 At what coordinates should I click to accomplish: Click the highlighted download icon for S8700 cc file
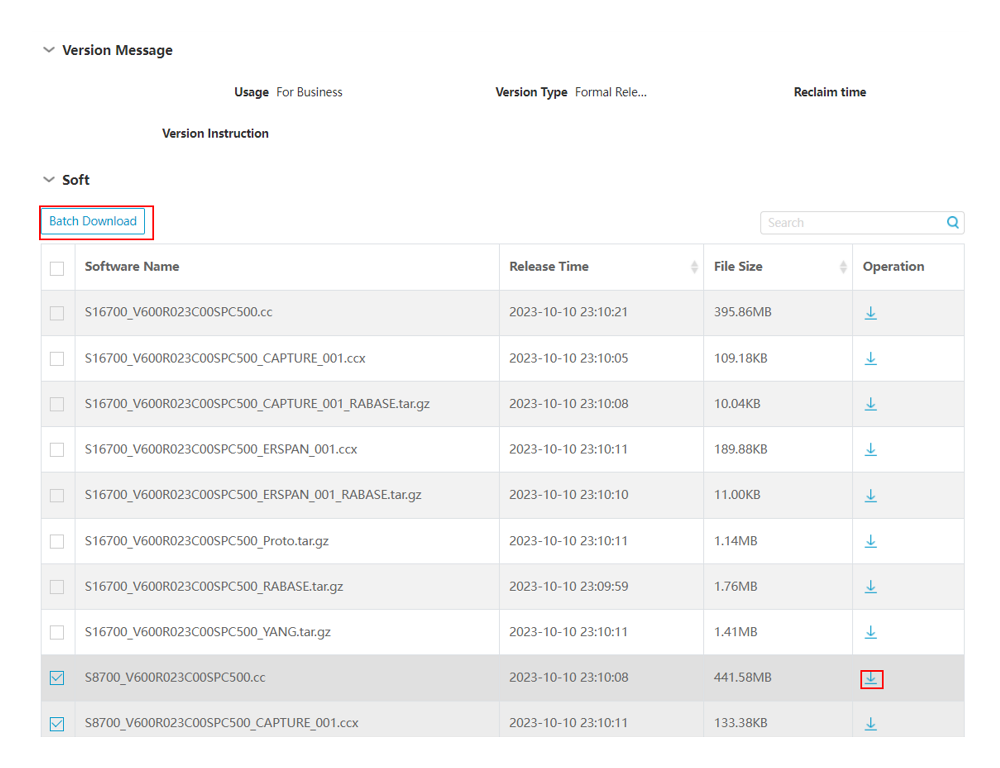[870, 677]
